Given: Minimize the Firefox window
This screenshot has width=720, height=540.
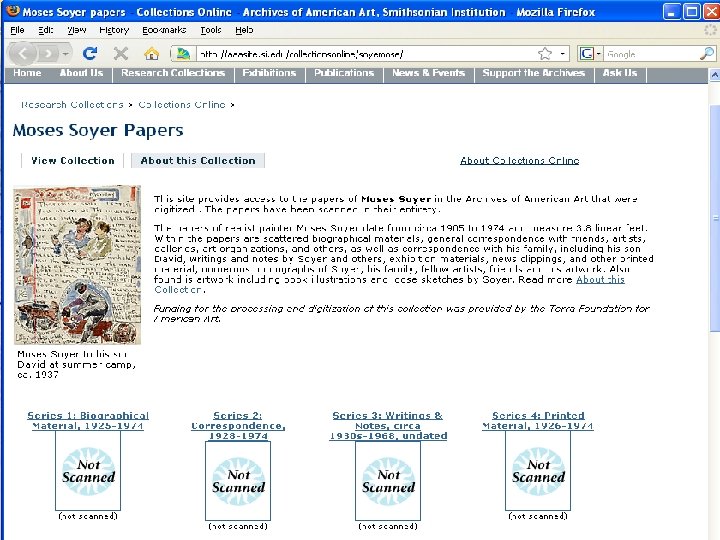Looking at the screenshot, I should tap(672, 11).
